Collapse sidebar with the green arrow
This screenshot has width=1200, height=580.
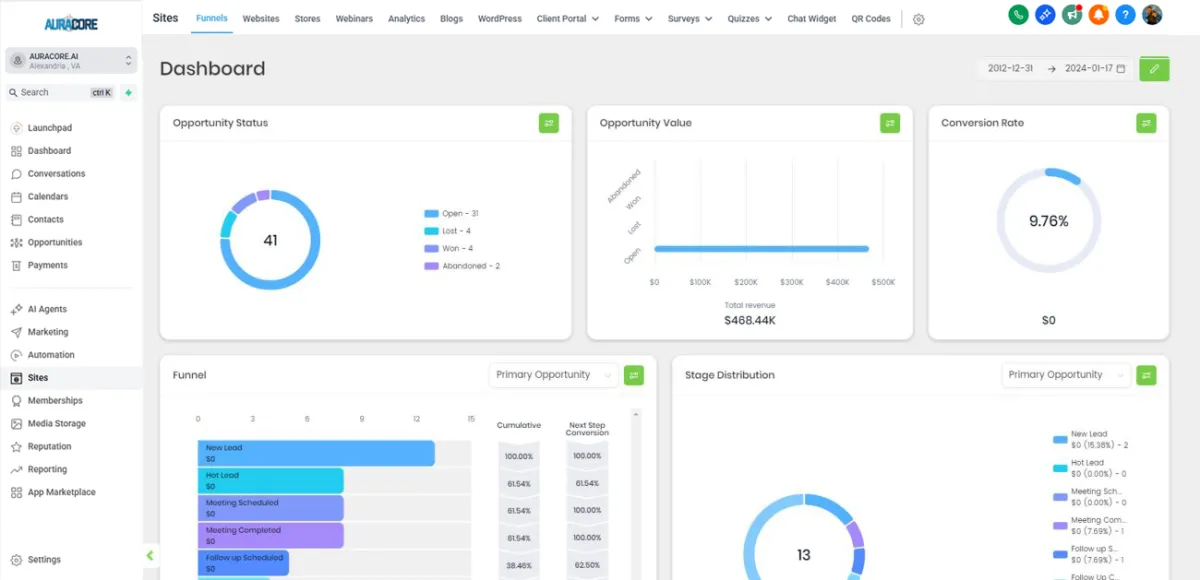tap(150, 555)
